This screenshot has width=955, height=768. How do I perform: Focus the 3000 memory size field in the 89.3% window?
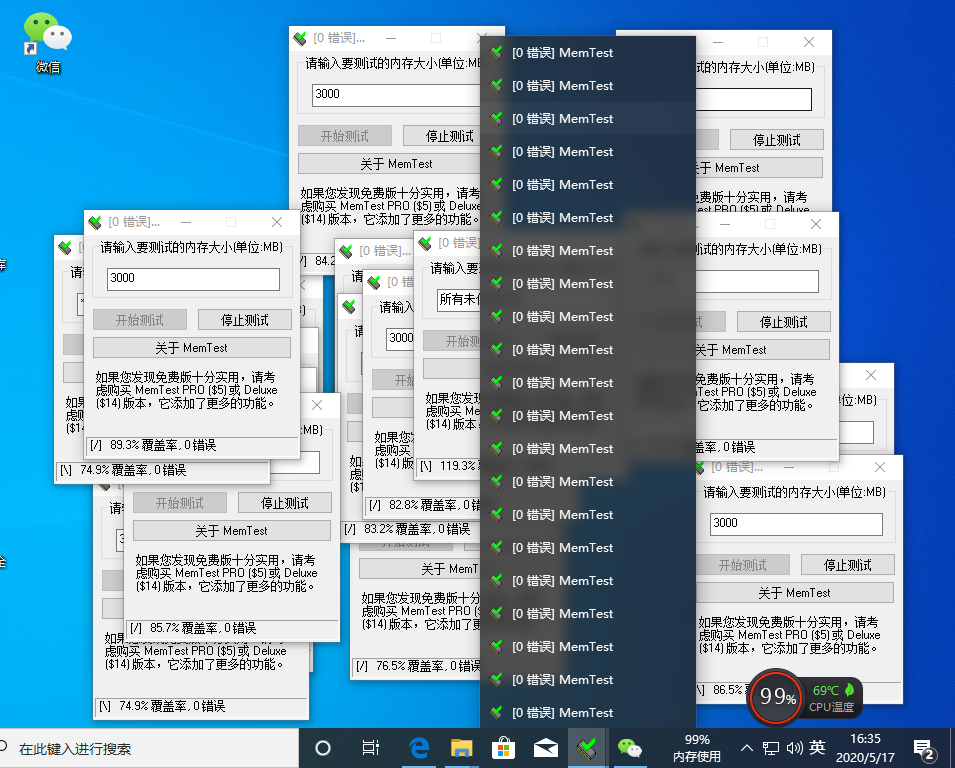tap(193, 278)
